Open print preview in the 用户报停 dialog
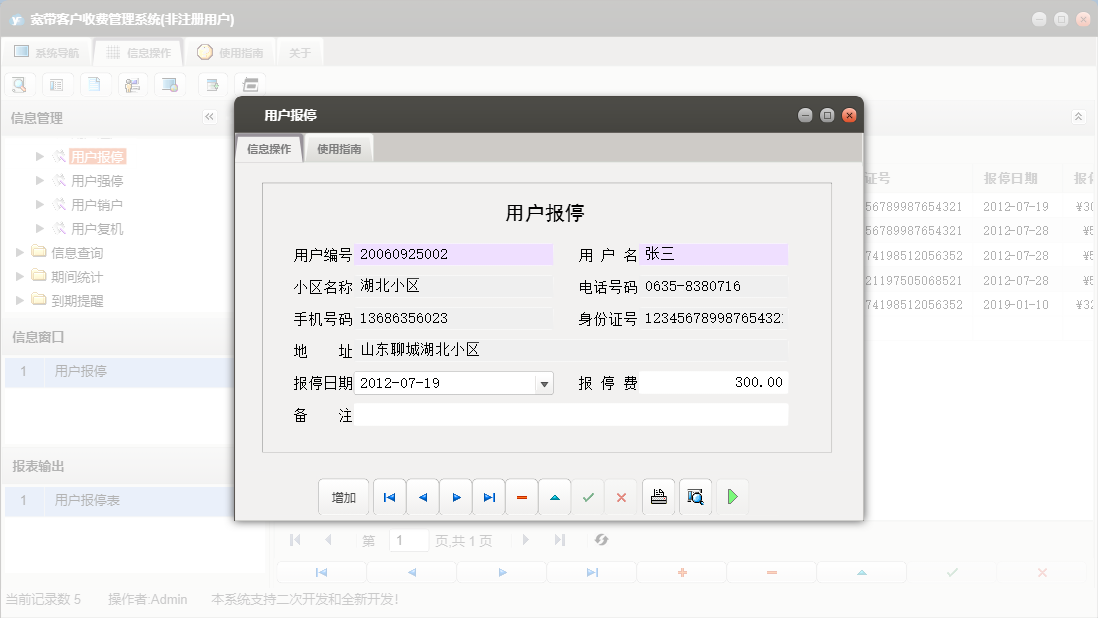Image resolution: width=1098 pixels, height=618 pixels. (695, 497)
